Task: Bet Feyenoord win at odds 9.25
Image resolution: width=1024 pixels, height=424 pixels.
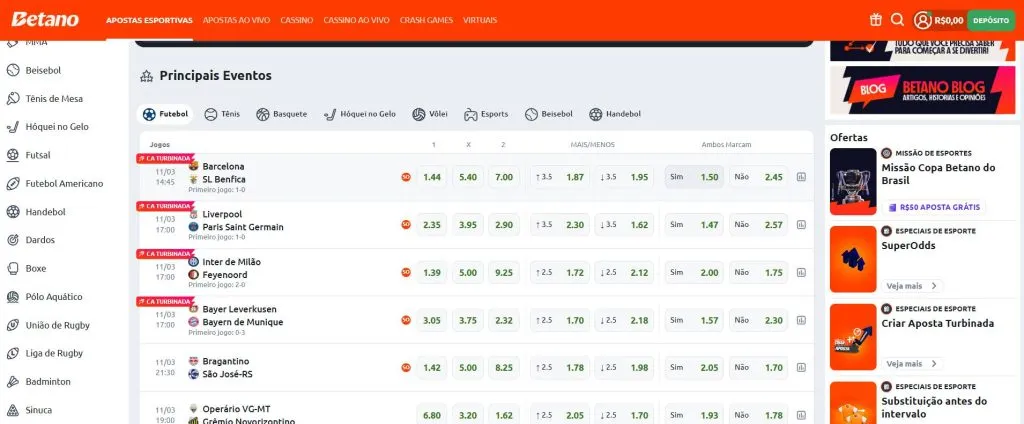Action: click(504, 272)
